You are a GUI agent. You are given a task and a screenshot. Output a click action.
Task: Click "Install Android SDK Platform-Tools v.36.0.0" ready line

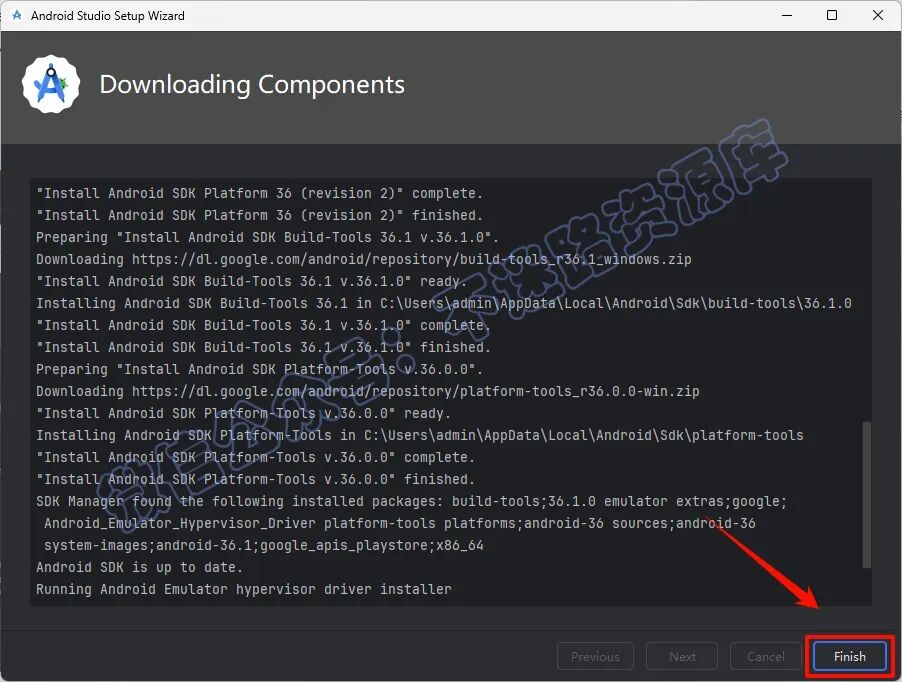click(x=243, y=413)
